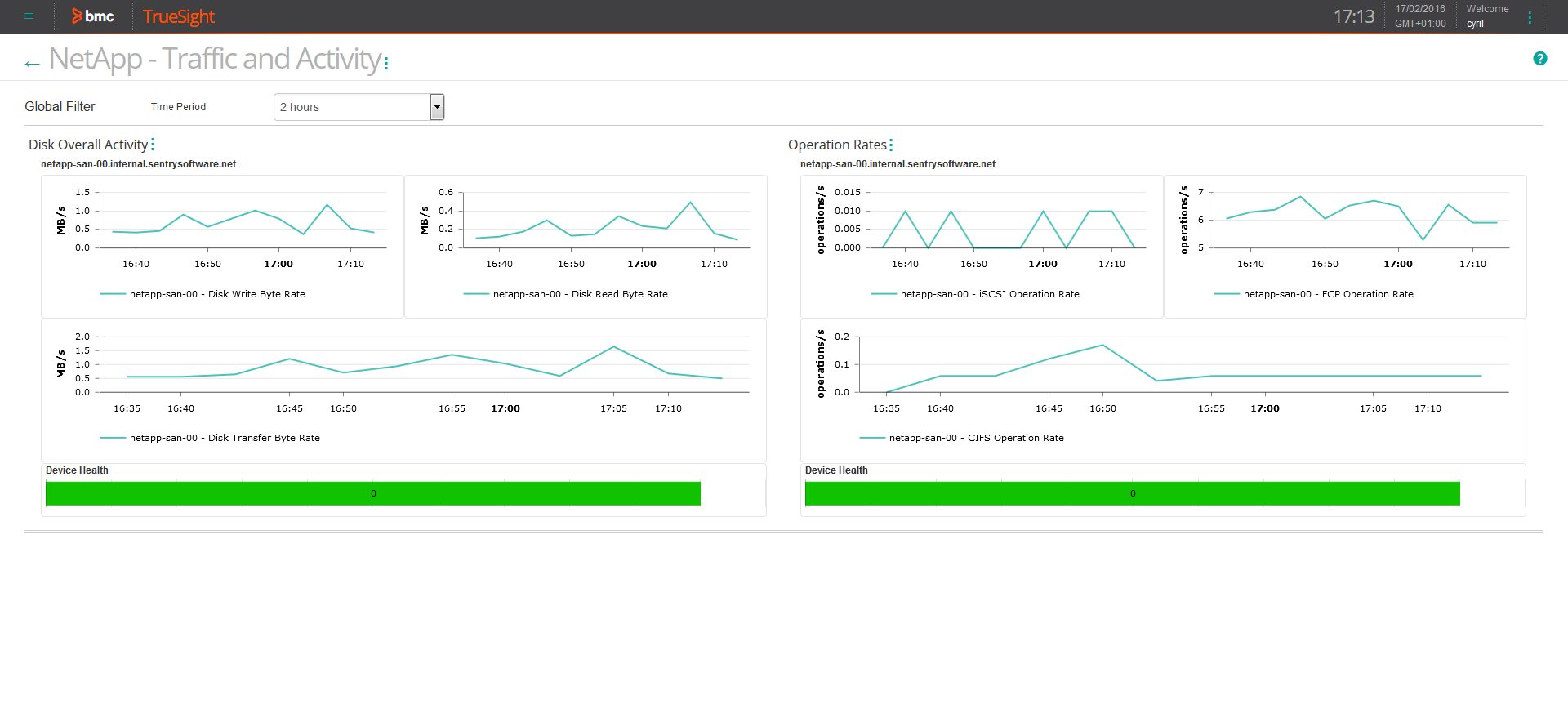
Task: Click the GMT+01:00 timezone text
Action: click(1420, 24)
